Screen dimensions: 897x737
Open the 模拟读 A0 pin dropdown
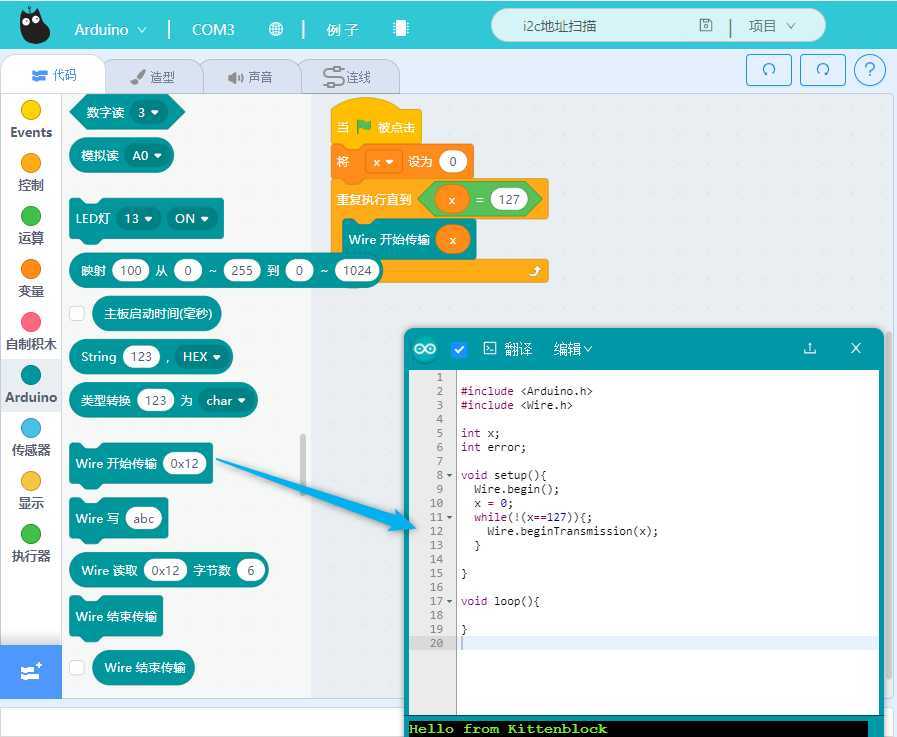pyautogui.click(x=146, y=156)
